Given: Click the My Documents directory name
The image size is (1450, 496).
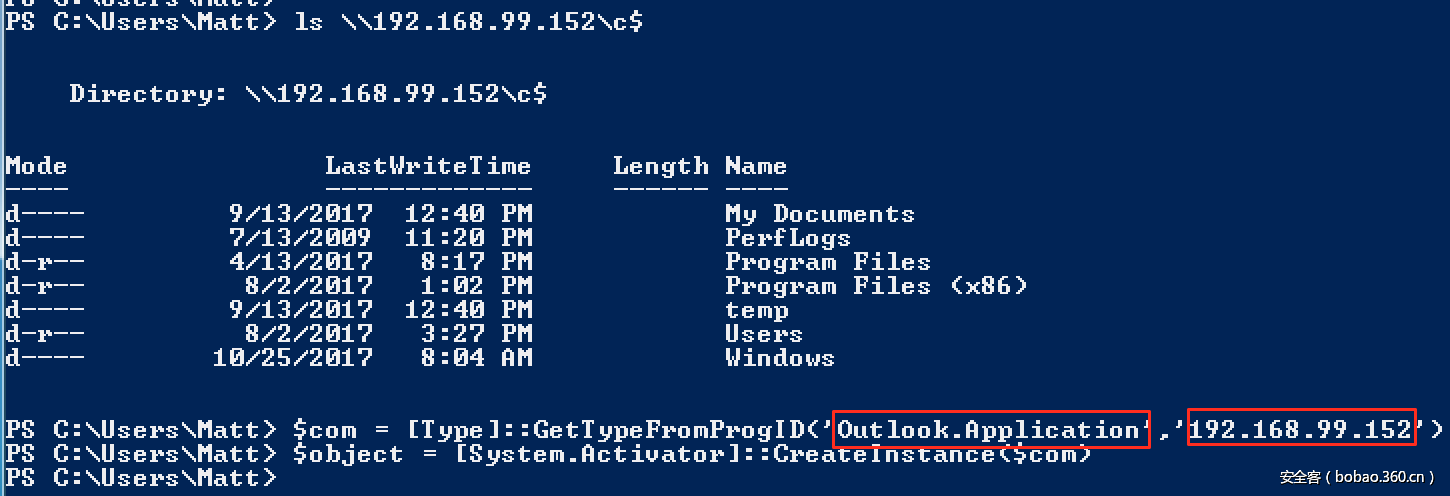Looking at the screenshot, I should pos(819,214).
